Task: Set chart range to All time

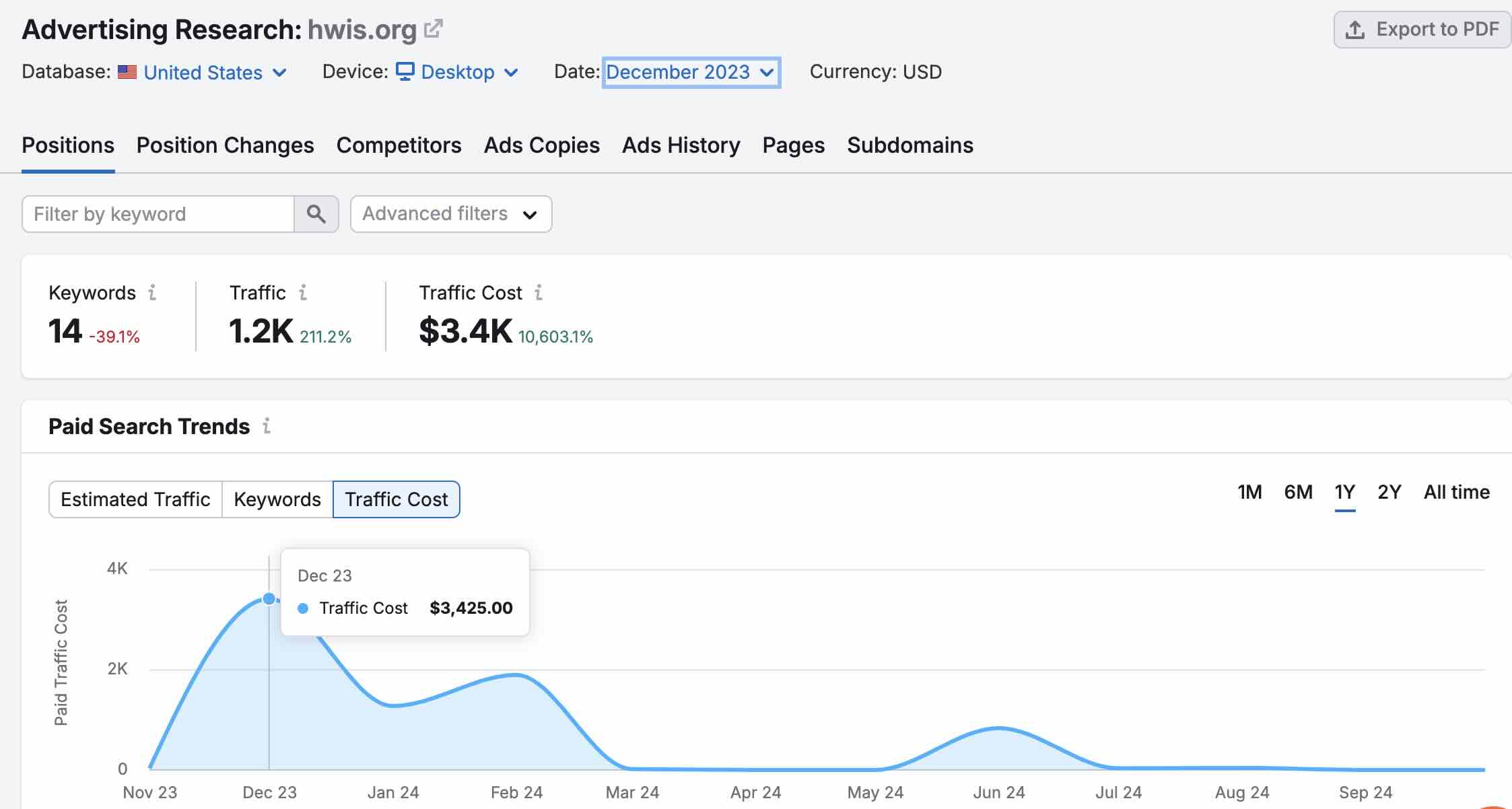Action: [1456, 492]
